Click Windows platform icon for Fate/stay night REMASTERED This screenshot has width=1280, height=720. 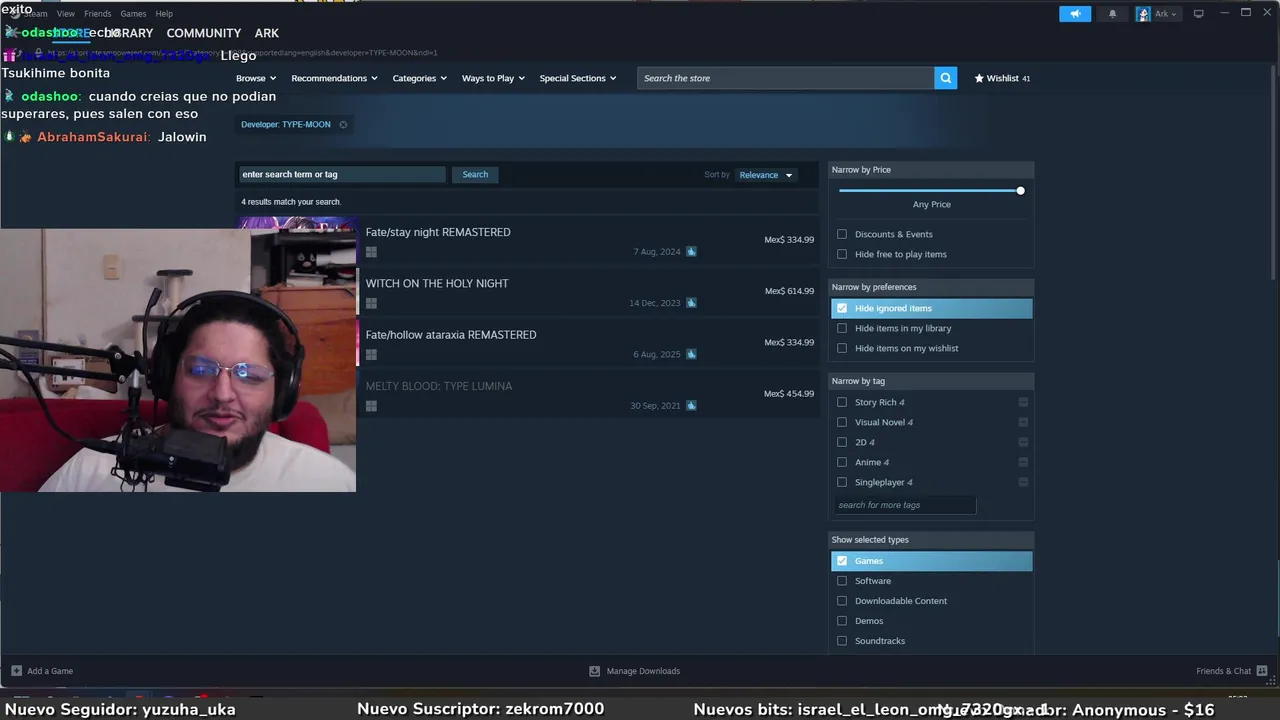(x=371, y=252)
